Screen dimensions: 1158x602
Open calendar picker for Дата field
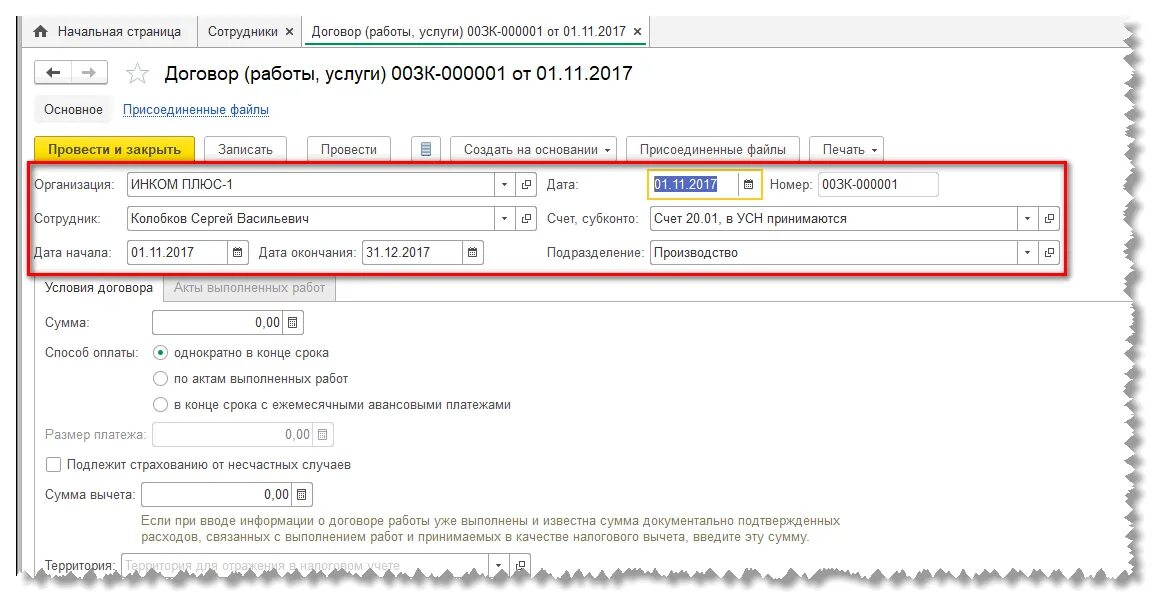click(x=748, y=185)
